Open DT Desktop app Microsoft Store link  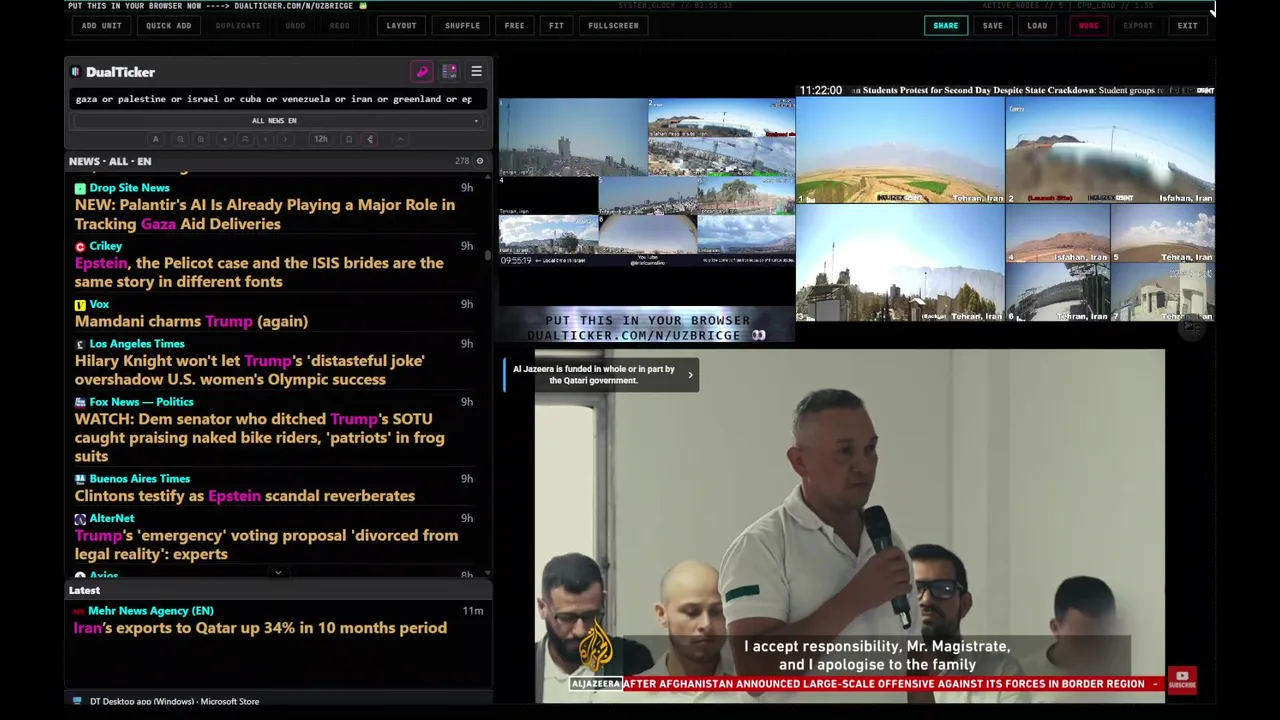click(174, 701)
